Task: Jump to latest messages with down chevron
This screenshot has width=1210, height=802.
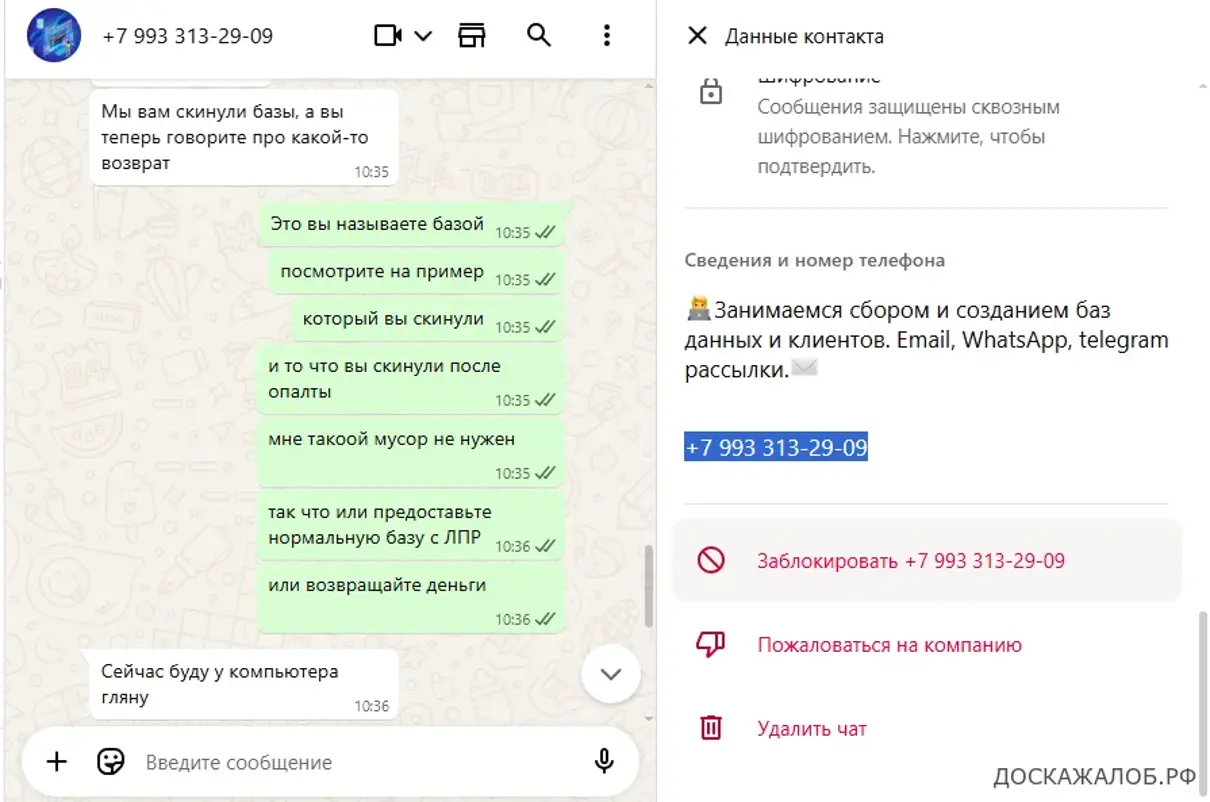Action: 610,674
